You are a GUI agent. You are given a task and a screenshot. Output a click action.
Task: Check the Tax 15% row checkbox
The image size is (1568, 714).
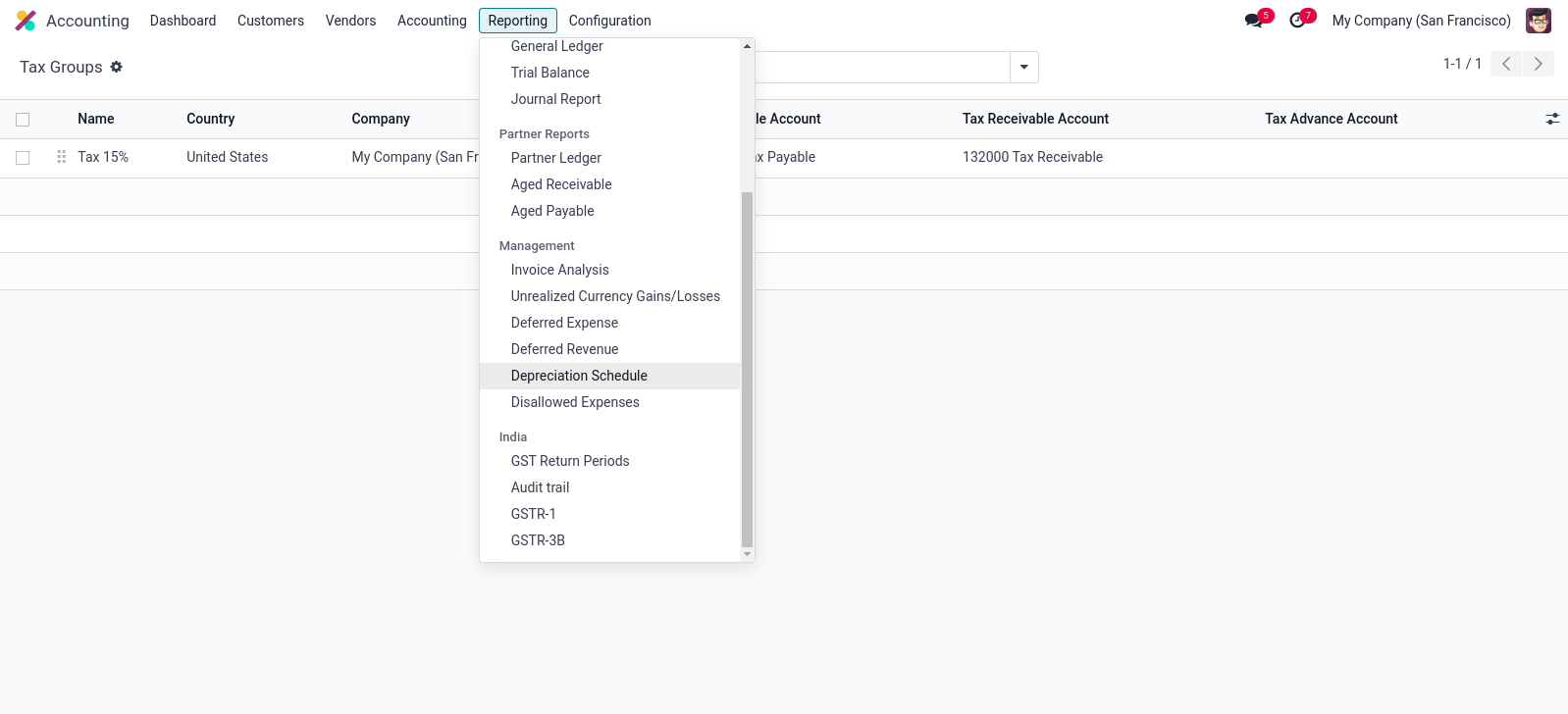tap(23, 158)
